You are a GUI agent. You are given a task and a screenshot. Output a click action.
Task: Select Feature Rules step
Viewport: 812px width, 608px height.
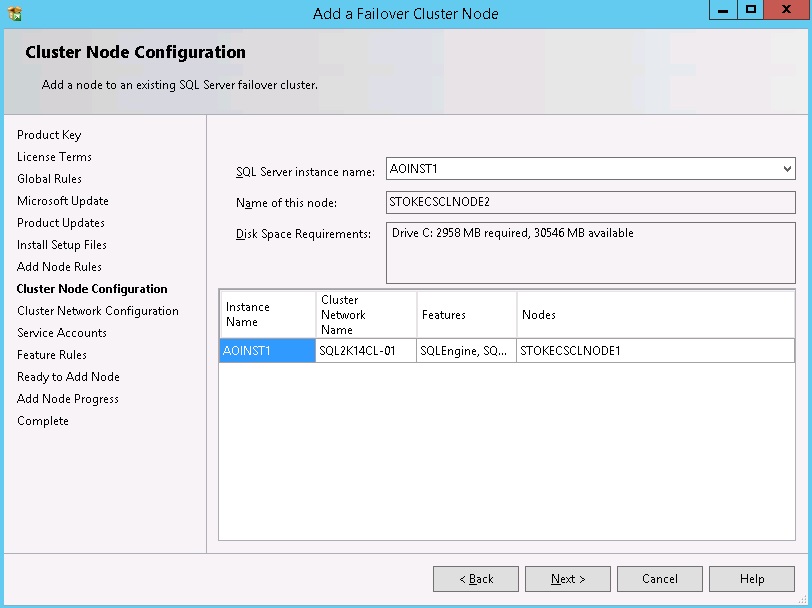click(x=52, y=355)
